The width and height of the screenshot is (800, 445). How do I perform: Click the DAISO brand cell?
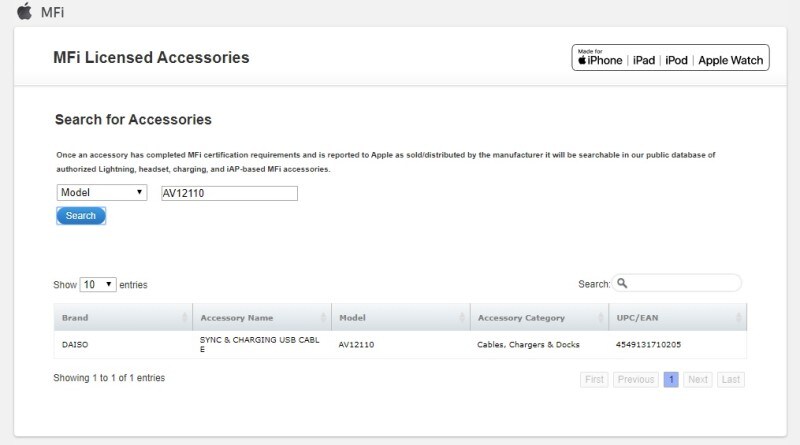pyautogui.click(x=75, y=345)
